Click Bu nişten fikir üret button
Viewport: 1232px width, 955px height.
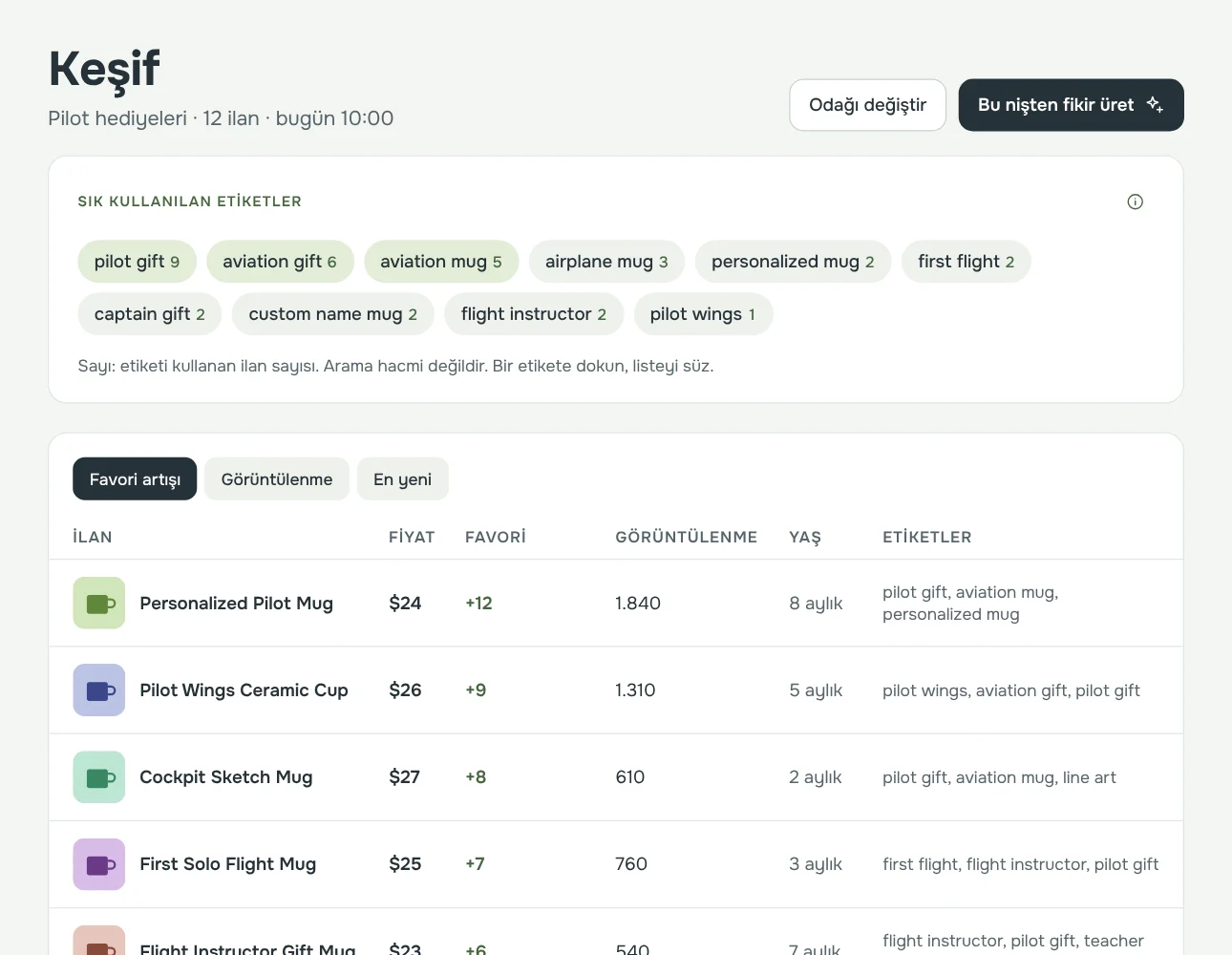1071,105
